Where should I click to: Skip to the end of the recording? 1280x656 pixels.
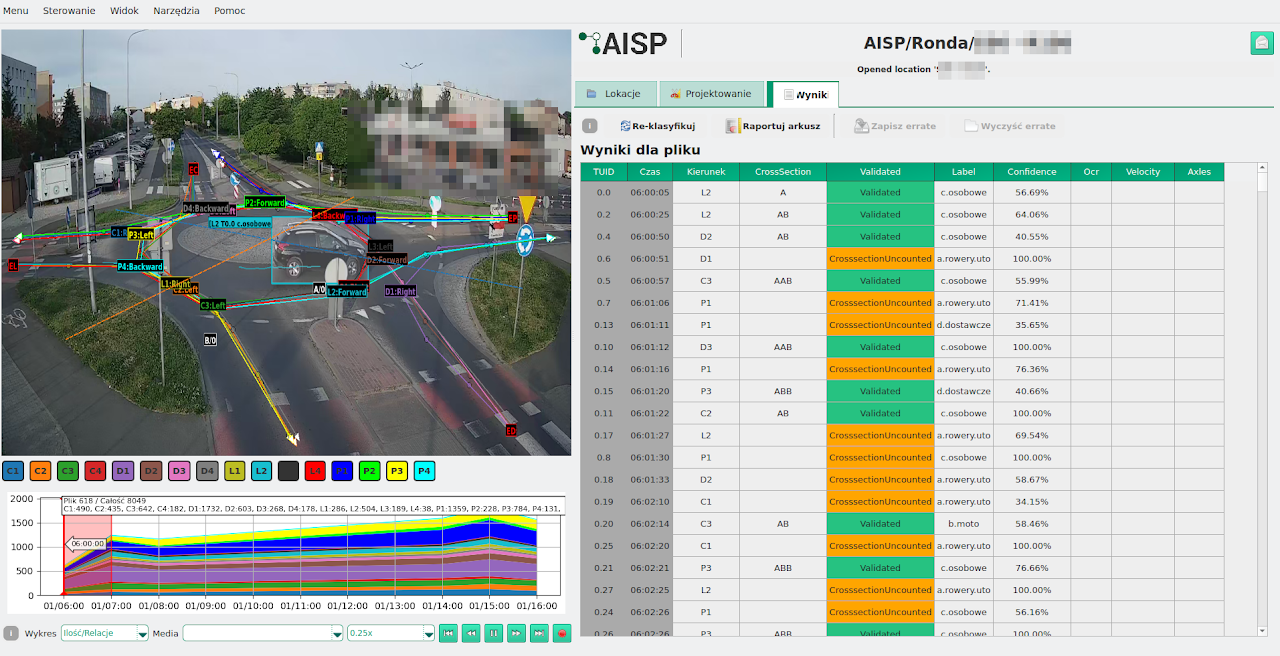tap(539, 633)
